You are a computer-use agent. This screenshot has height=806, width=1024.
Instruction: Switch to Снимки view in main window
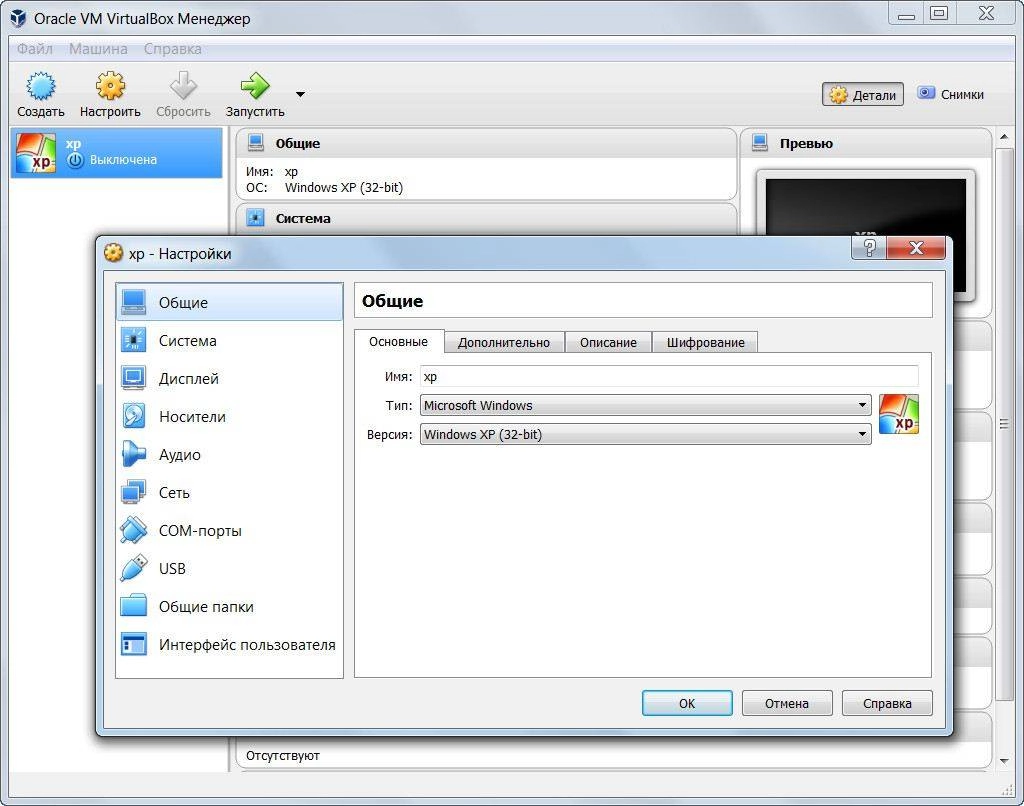[950, 94]
